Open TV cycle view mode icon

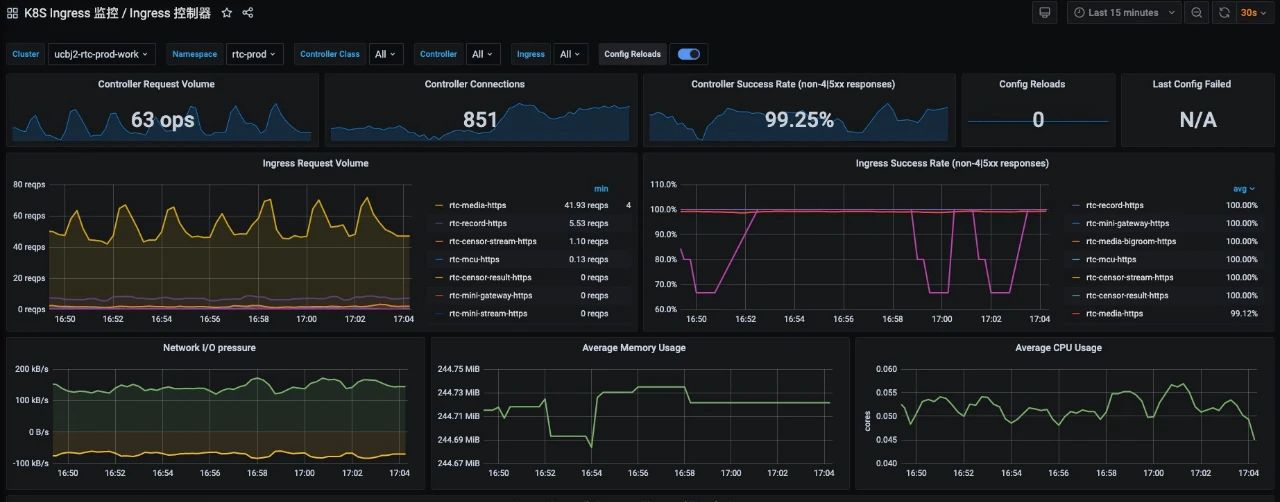(x=1045, y=13)
